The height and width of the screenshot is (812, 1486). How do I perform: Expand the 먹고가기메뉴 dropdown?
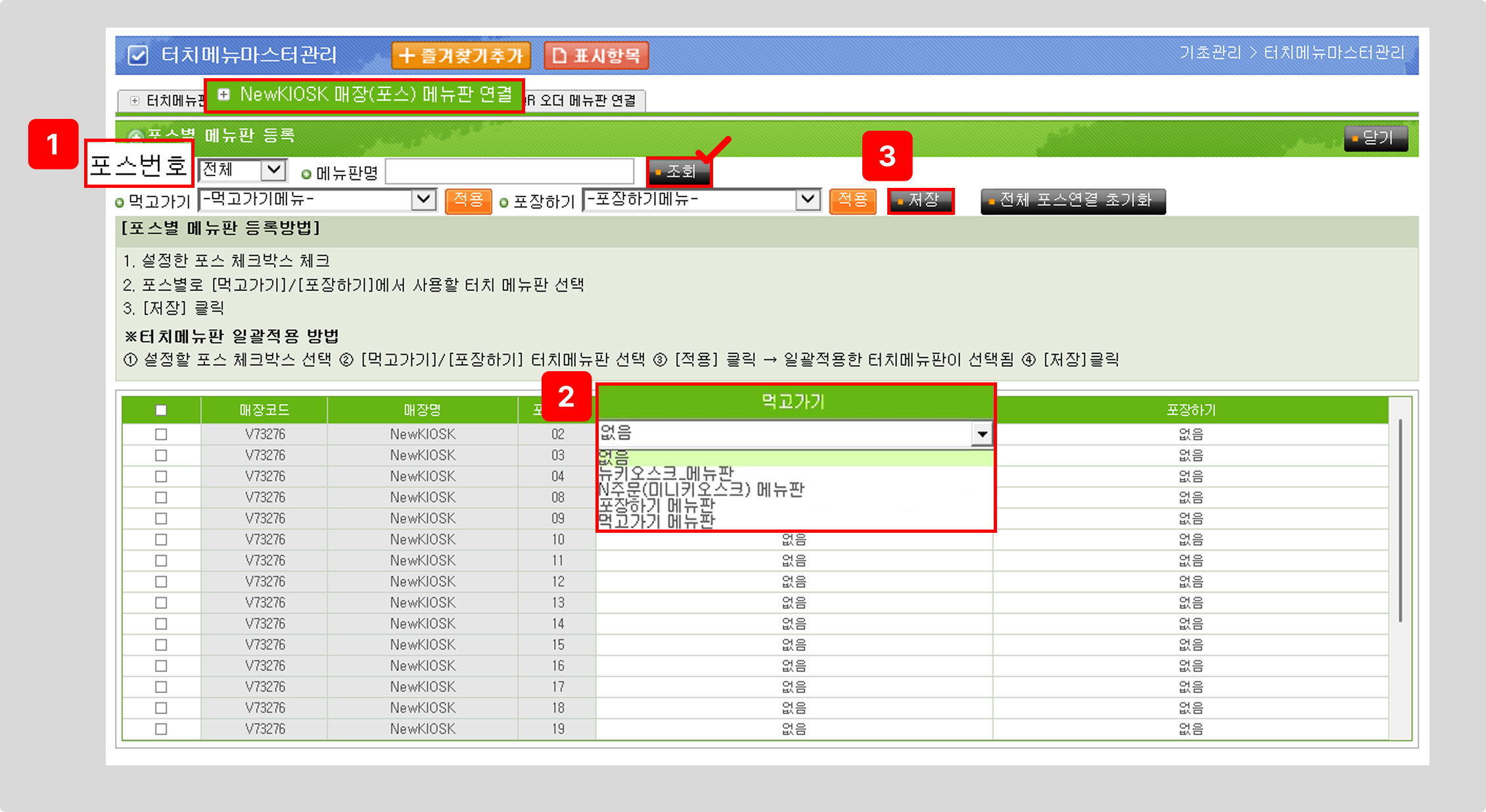(423, 199)
